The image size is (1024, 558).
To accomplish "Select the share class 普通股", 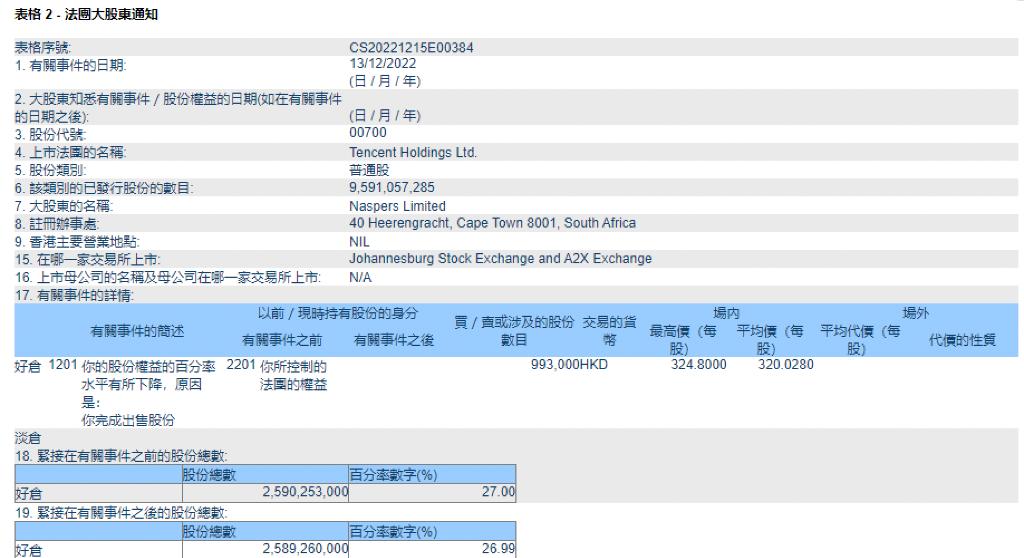I will click(x=369, y=170).
